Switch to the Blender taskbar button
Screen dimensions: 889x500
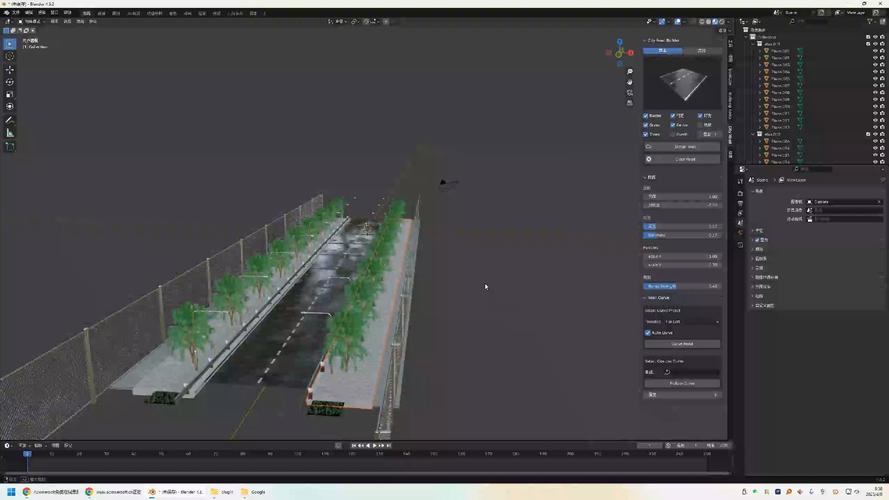[x=176, y=492]
